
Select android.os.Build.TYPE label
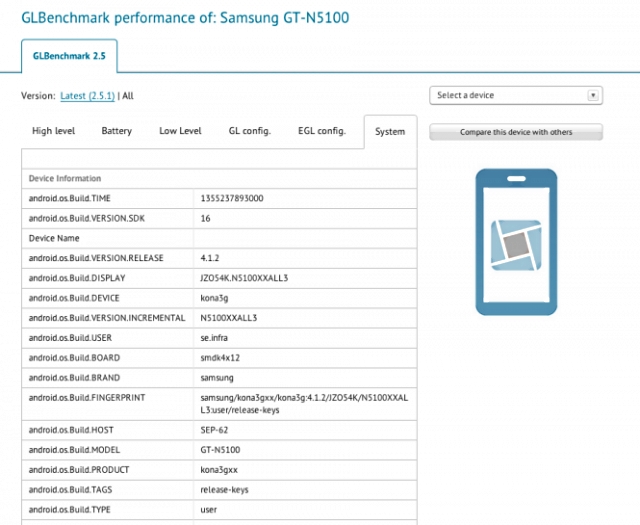tap(69, 510)
